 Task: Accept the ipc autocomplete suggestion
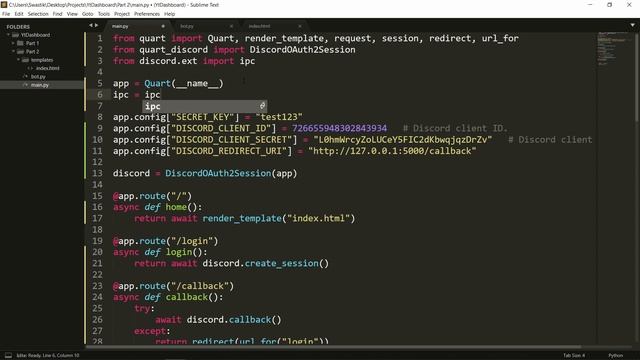click(x=204, y=106)
